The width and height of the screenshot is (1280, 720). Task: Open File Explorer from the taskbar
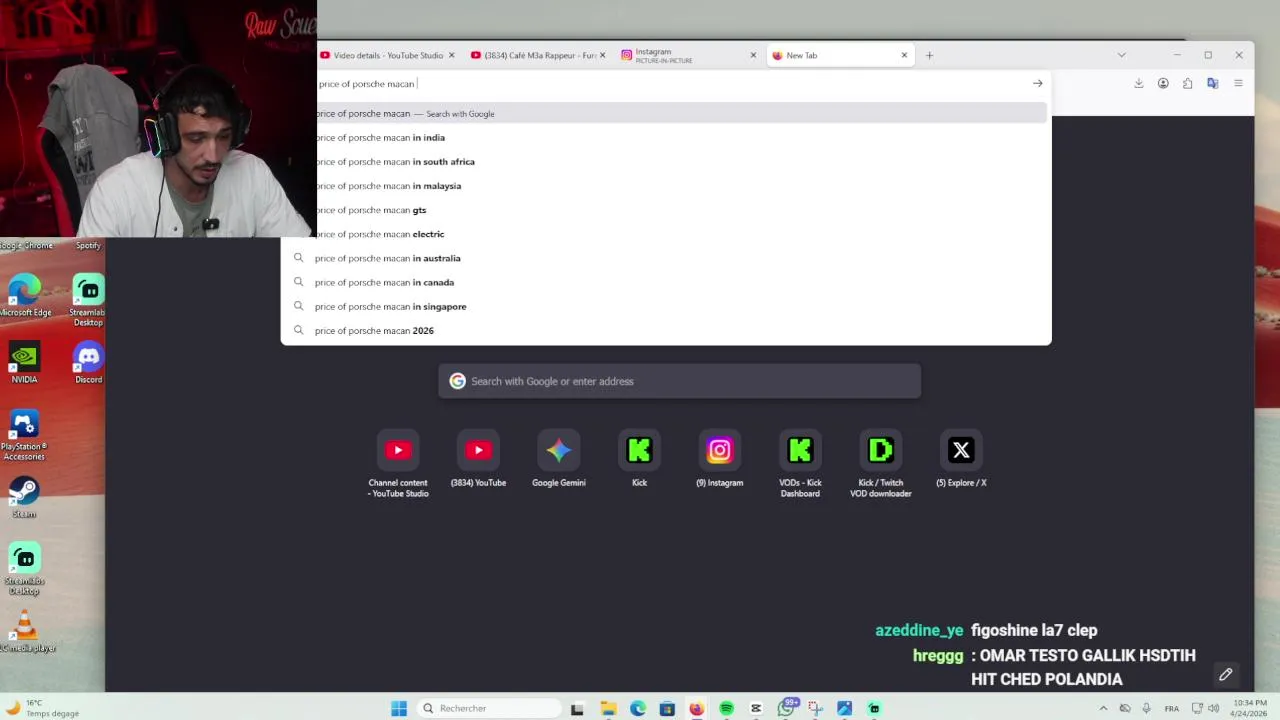point(608,708)
